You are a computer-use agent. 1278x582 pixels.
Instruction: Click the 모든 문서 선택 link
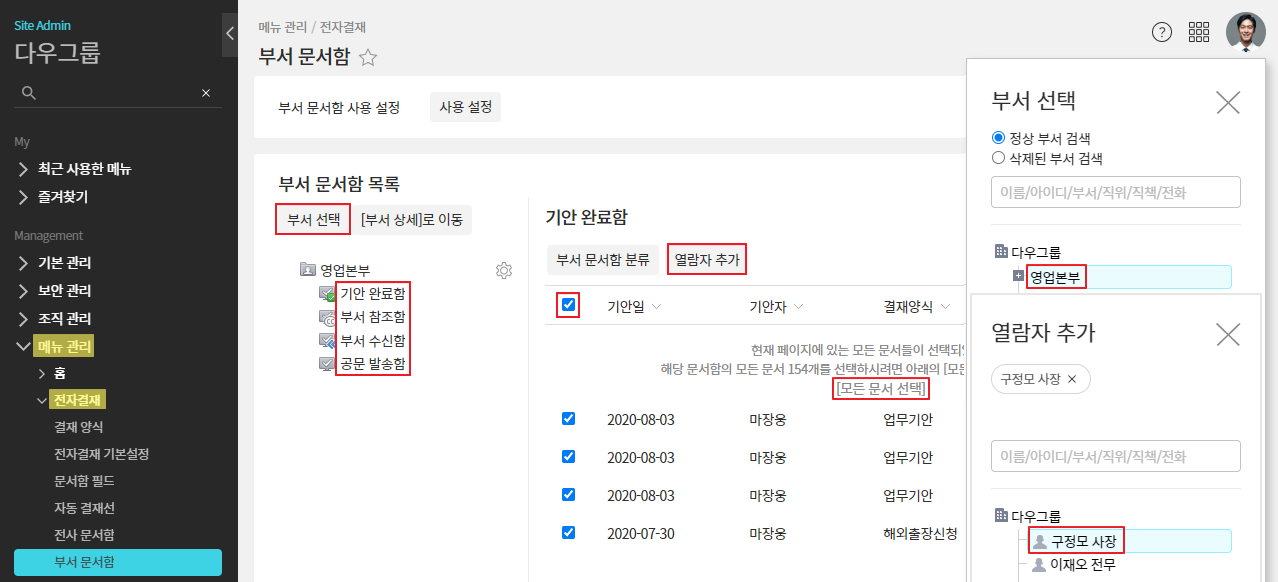tap(881, 389)
